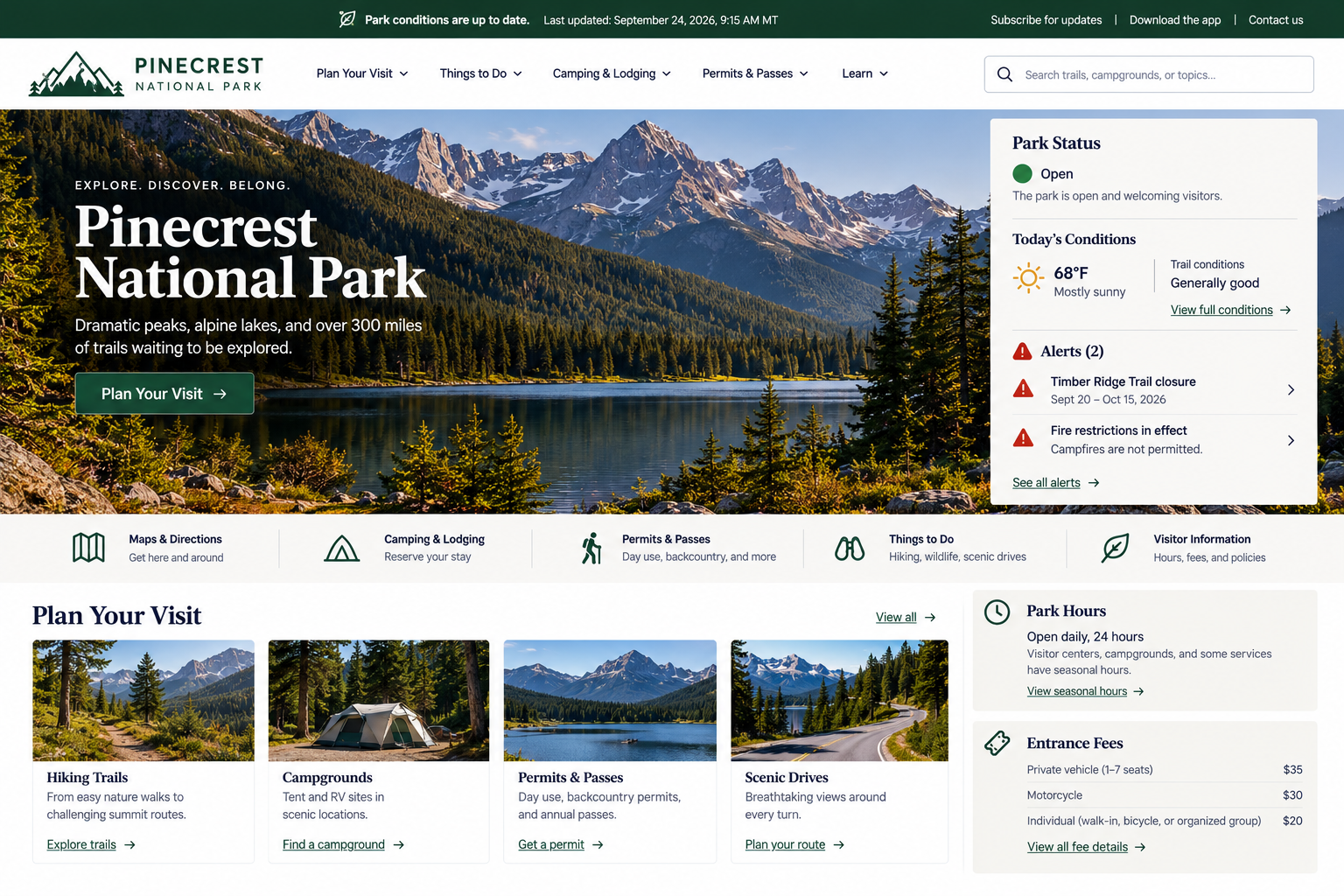Click the Things to Do binoculars icon
Viewport: 1344px width, 896px height.
[x=850, y=549]
